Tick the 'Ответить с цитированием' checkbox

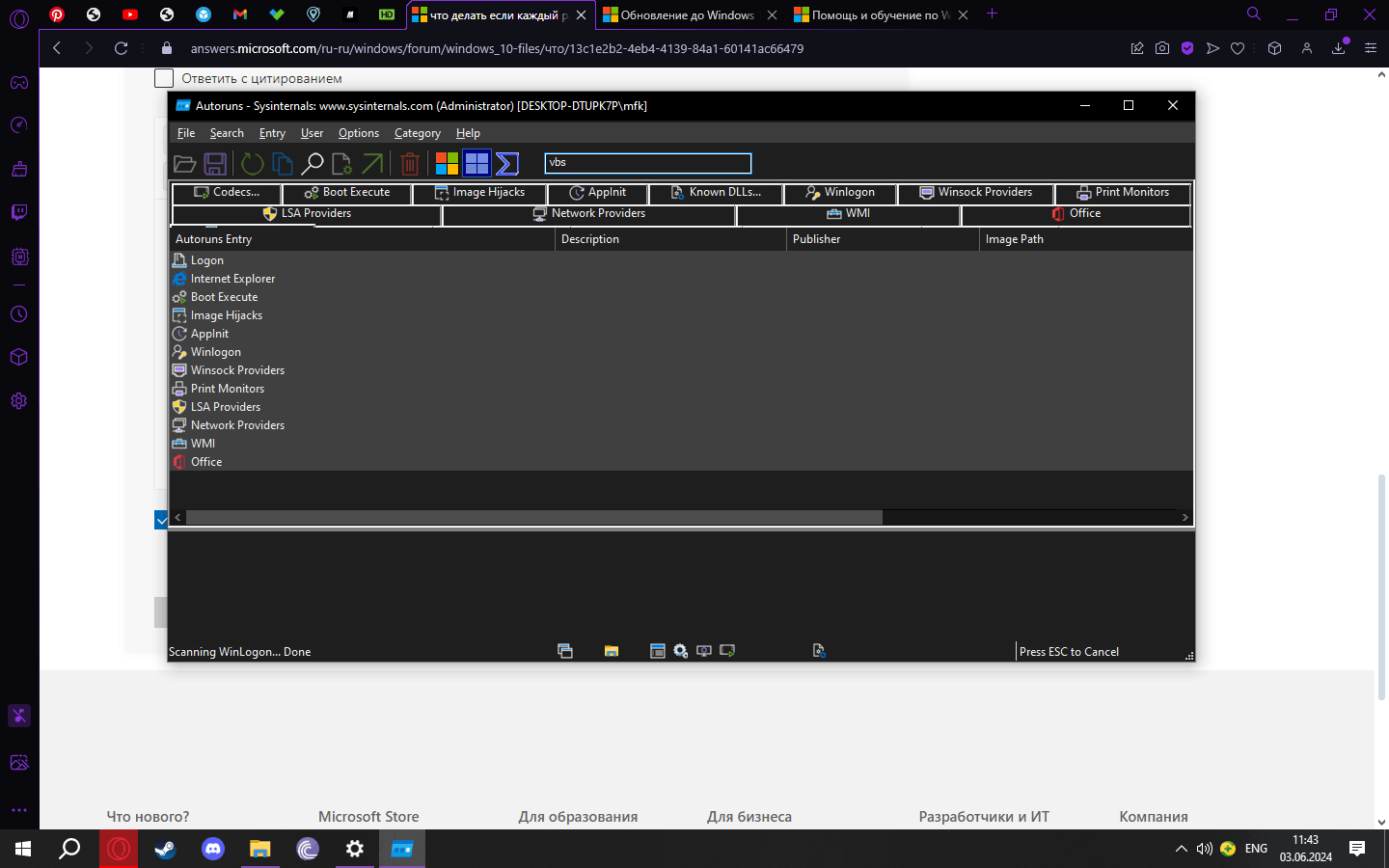click(x=164, y=78)
